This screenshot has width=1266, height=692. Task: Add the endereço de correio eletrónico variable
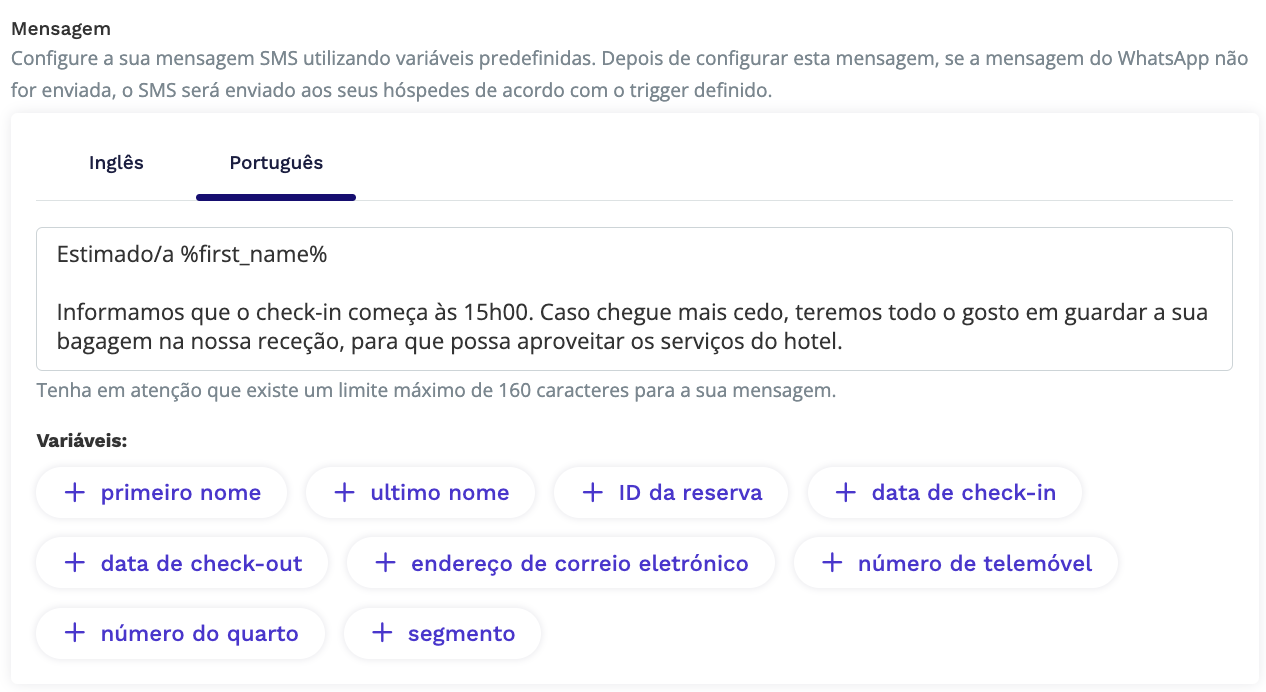561,563
